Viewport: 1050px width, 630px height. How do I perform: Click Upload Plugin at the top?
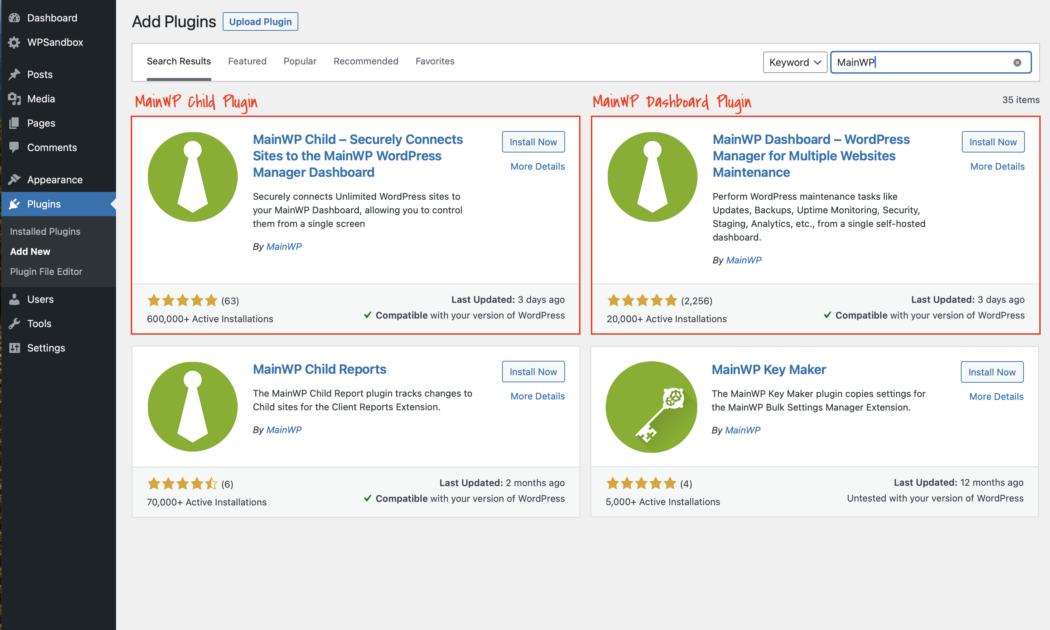[x=260, y=21]
